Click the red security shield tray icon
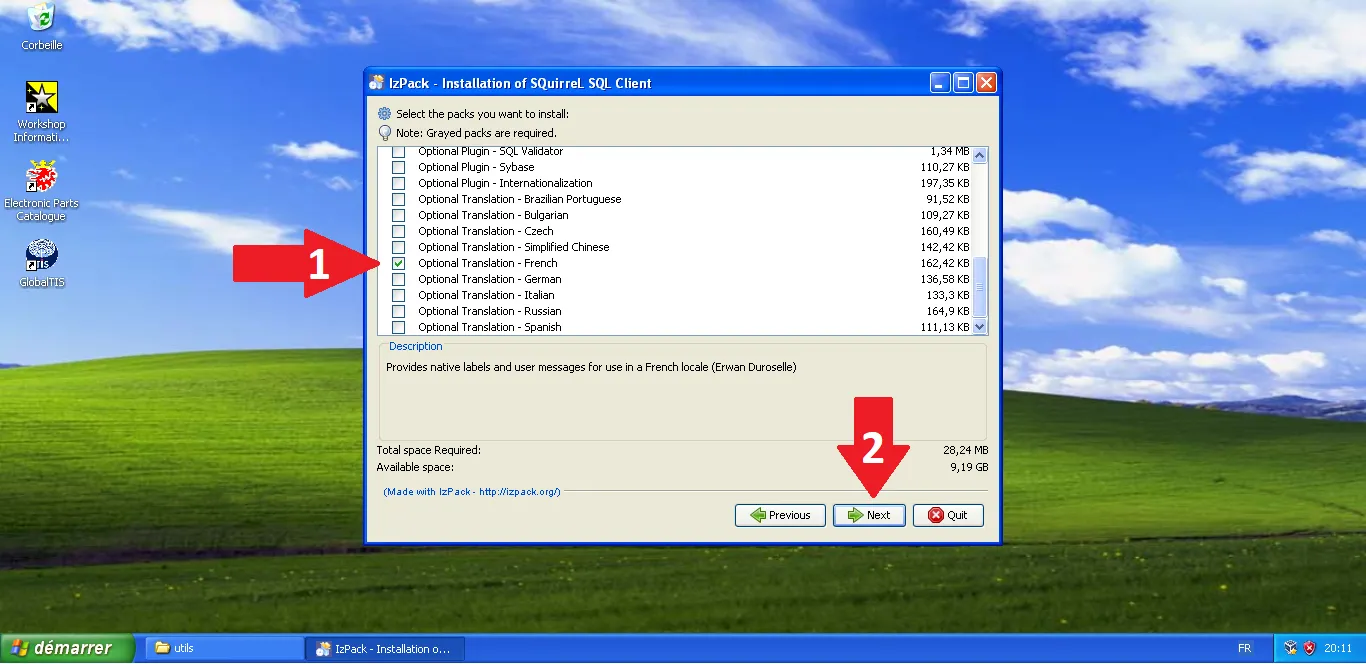The height and width of the screenshot is (664, 1366). [1309, 648]
